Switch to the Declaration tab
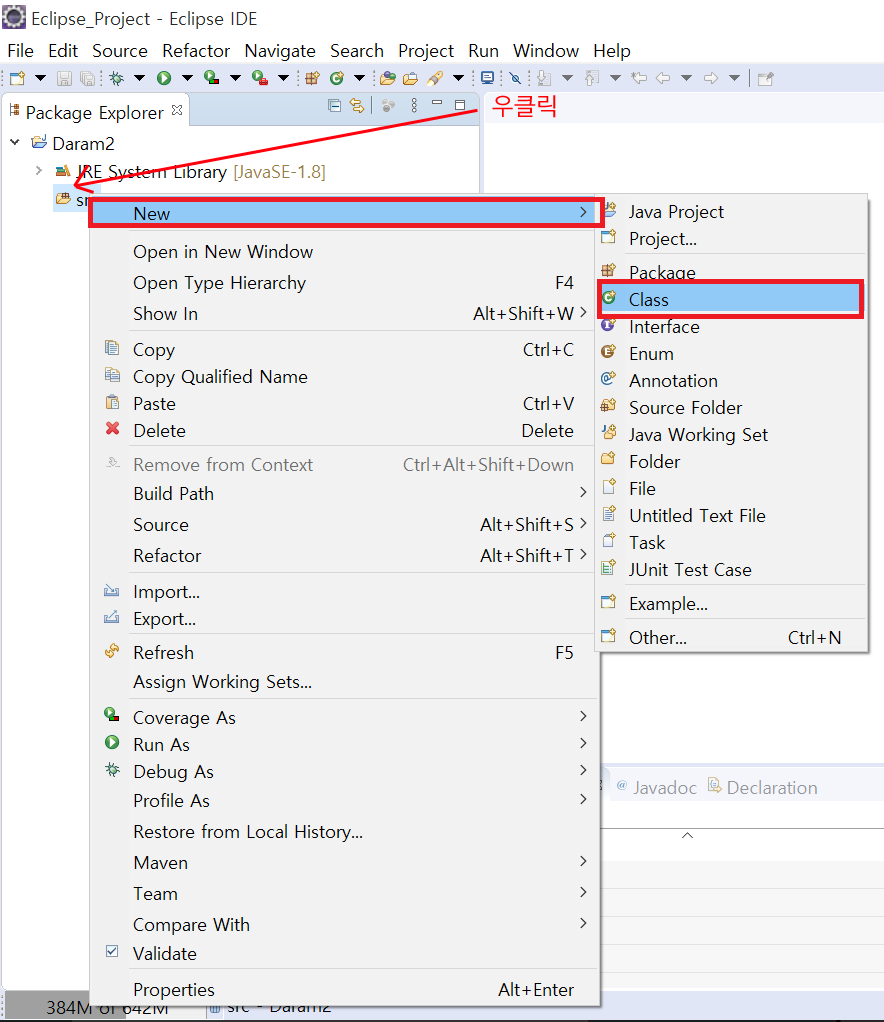The width and height of the screenshot is (884, 1022). point(763,787)
